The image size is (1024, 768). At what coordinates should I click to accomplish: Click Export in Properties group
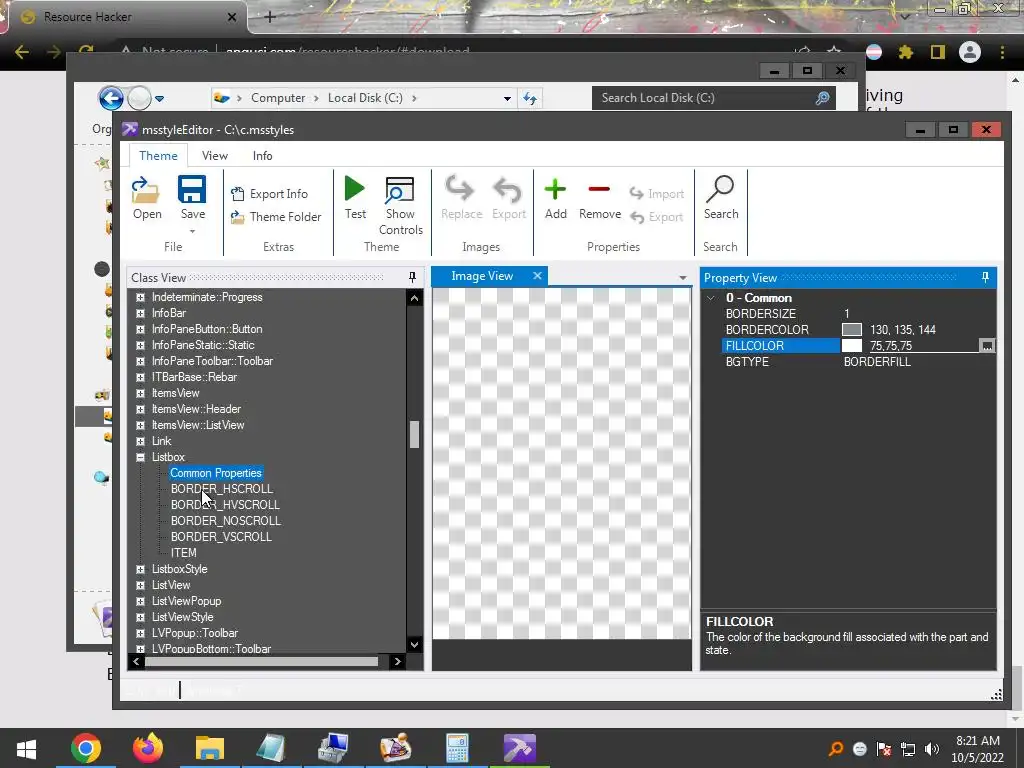657,217
